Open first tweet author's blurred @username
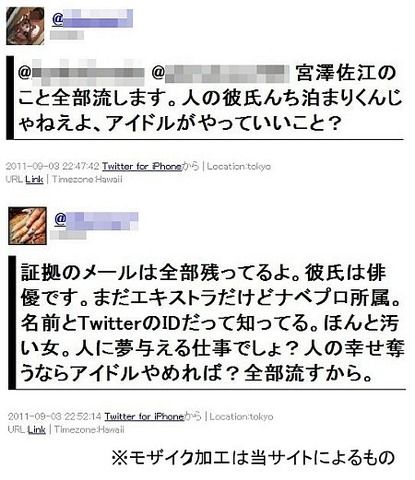This screenshot has width=415, height=480. 92,19
